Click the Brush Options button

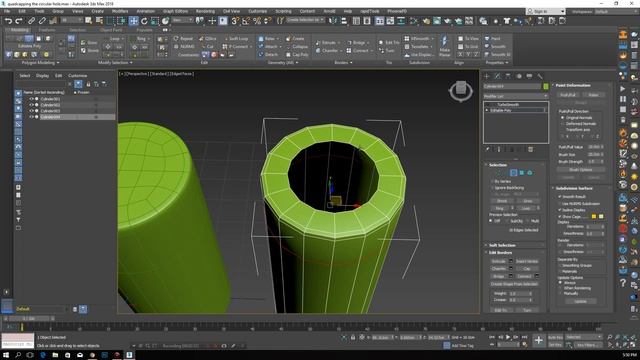click(x=580, y=169)
